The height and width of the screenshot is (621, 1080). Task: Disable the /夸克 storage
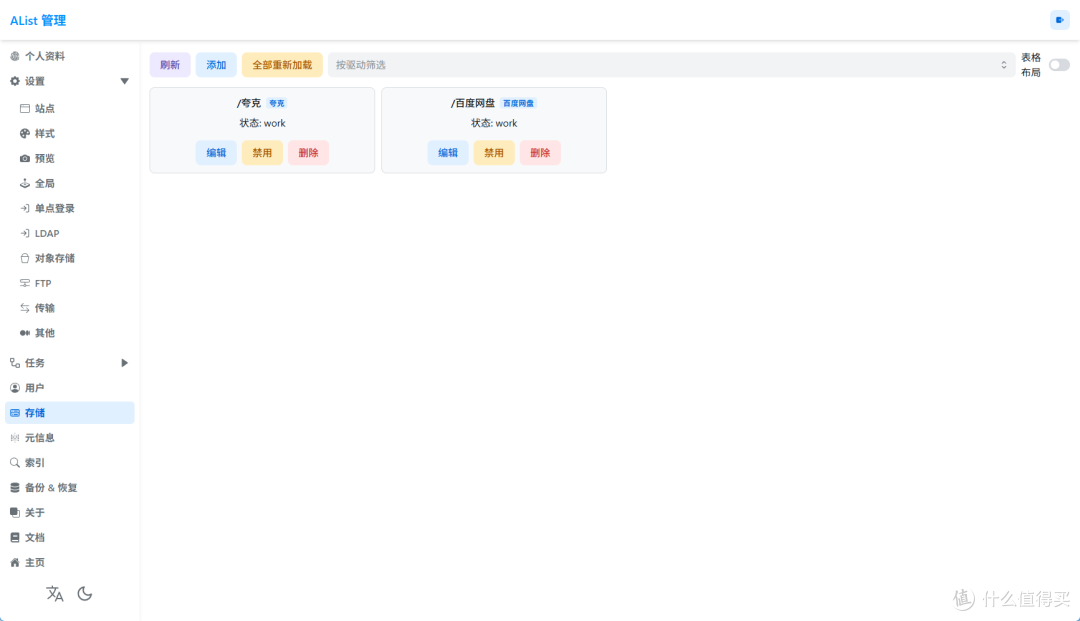(x=262, y=153)
